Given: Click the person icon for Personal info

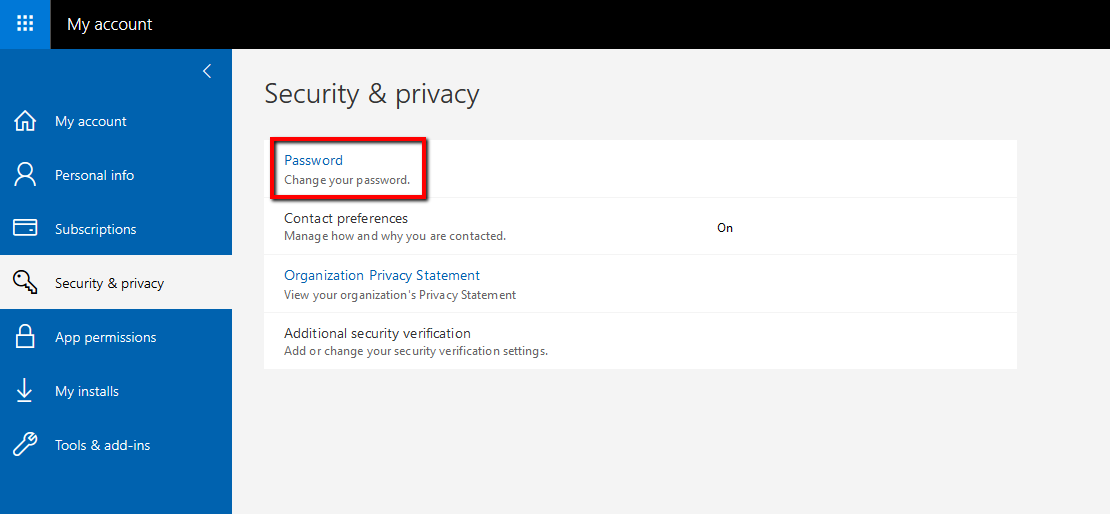Looking at the screenshot, I should pos(25,175).
